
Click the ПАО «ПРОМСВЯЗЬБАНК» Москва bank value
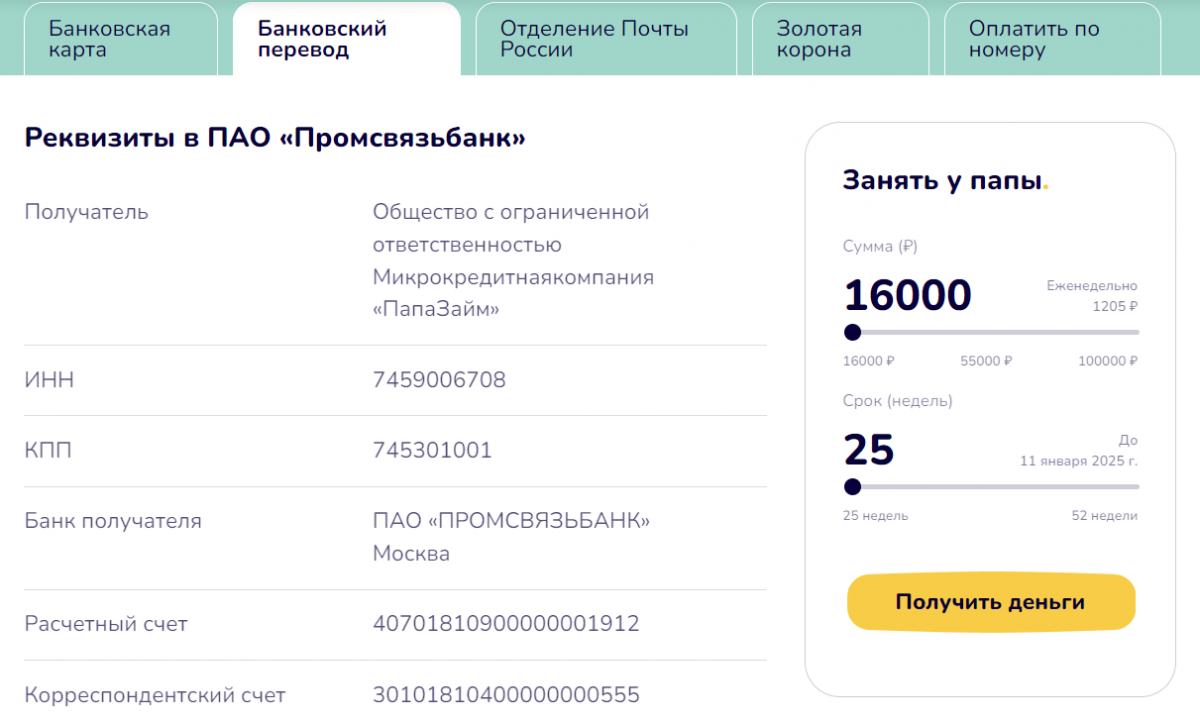pos(511,537)
